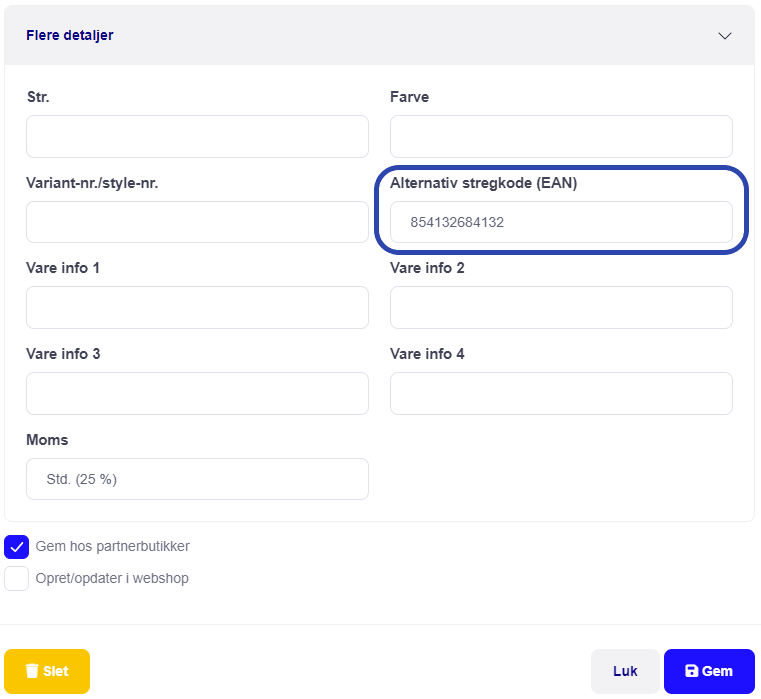
Task: Click into the Farve text field
Action: coord(562,136)
